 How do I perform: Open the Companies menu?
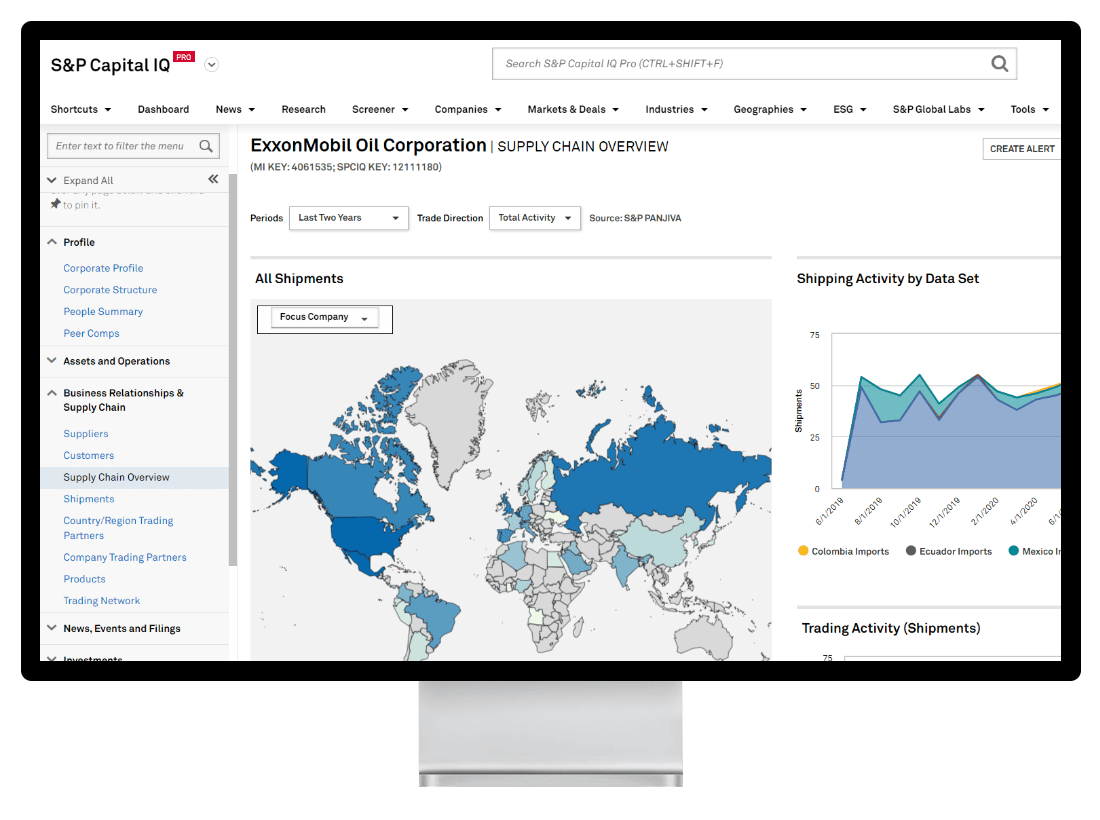[468, 109]
